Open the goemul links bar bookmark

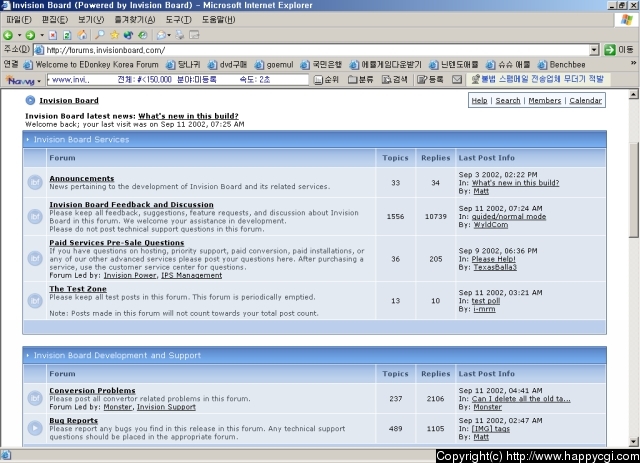coord(274,65)
